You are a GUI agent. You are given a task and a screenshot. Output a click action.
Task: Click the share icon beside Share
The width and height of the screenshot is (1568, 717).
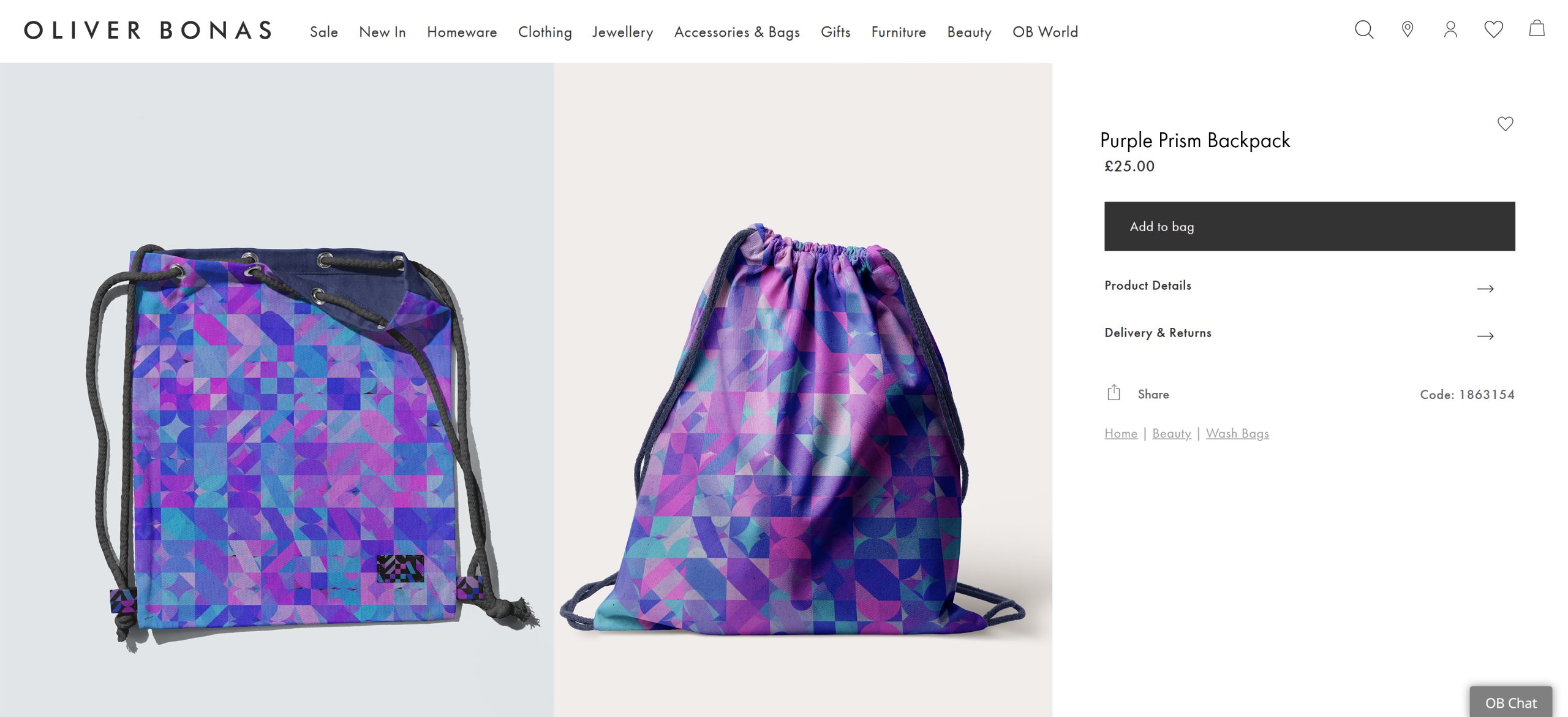[1114, 393]
